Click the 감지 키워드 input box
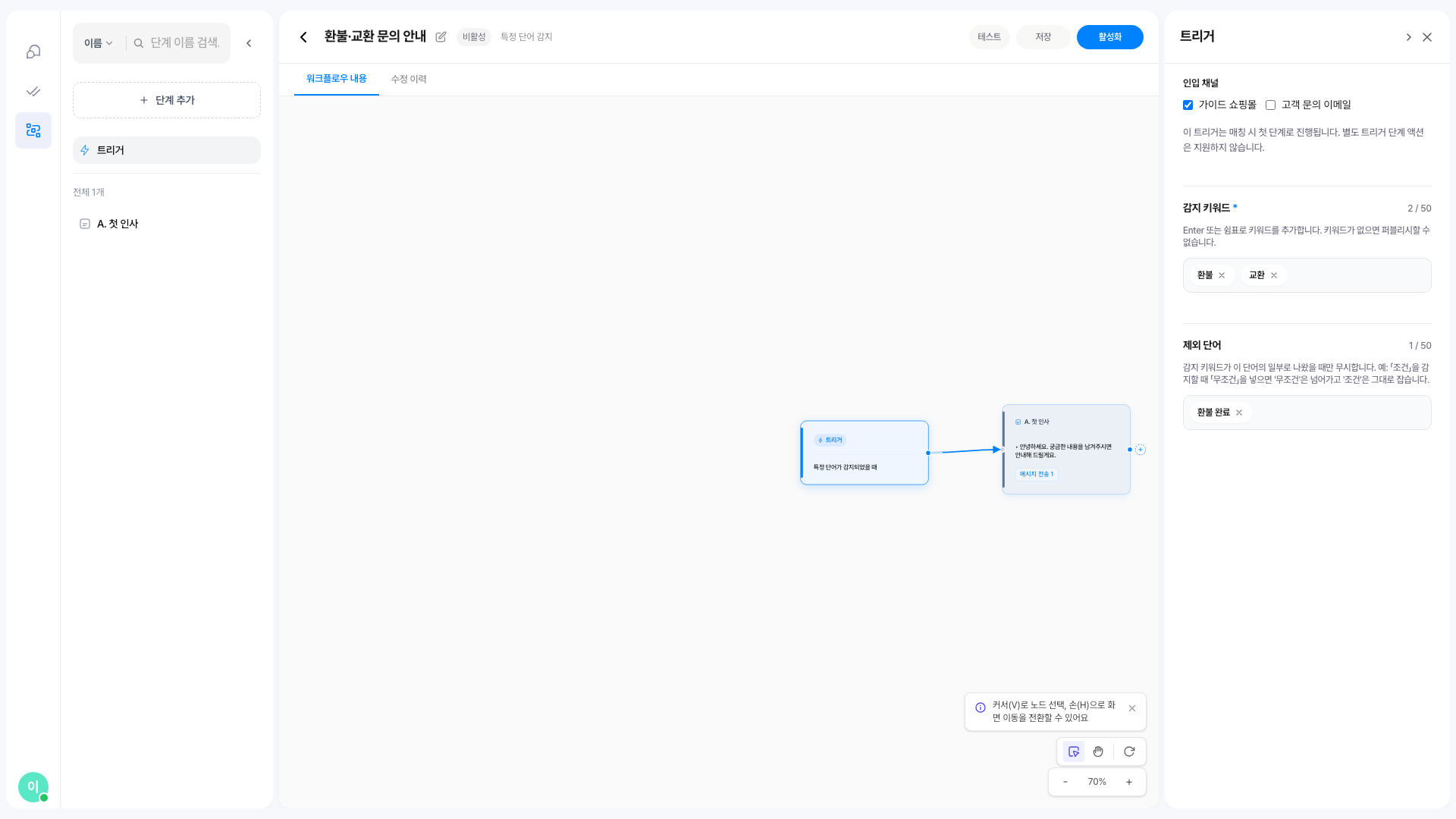 tap(1307, 275)
